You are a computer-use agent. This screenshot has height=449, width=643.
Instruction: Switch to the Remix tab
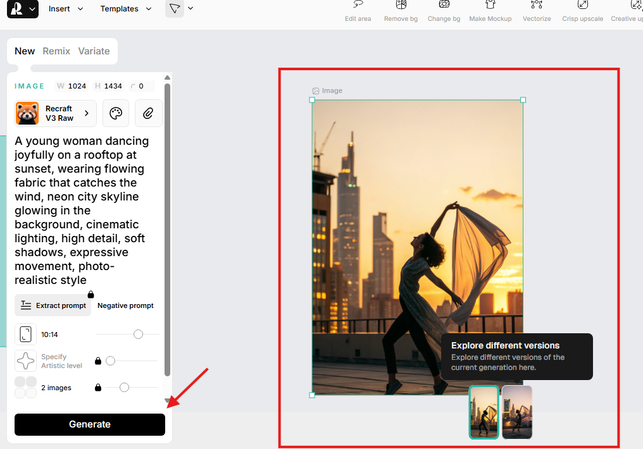click(56, 51)
